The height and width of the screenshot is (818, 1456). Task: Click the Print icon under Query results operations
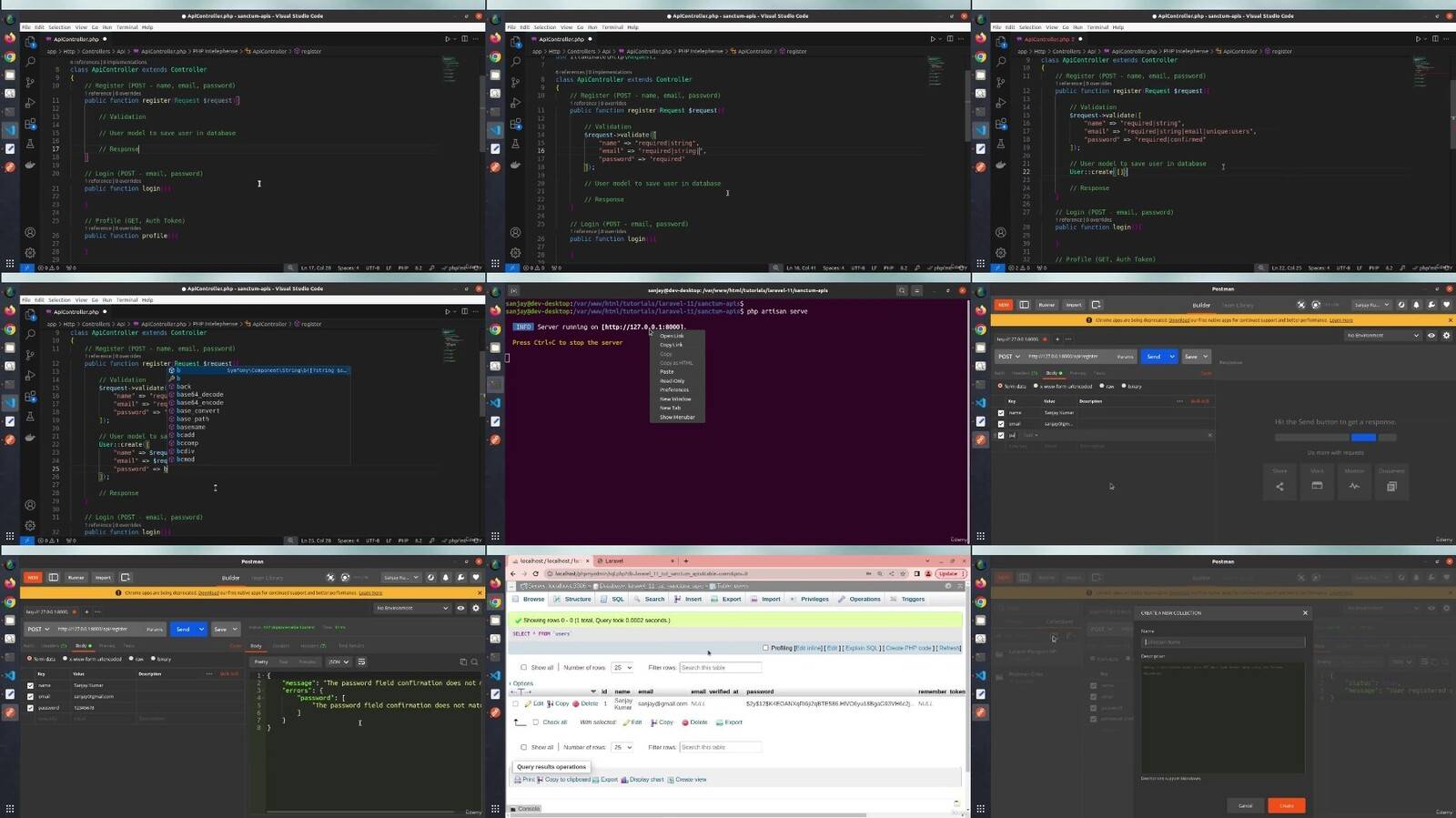point(518,780)
